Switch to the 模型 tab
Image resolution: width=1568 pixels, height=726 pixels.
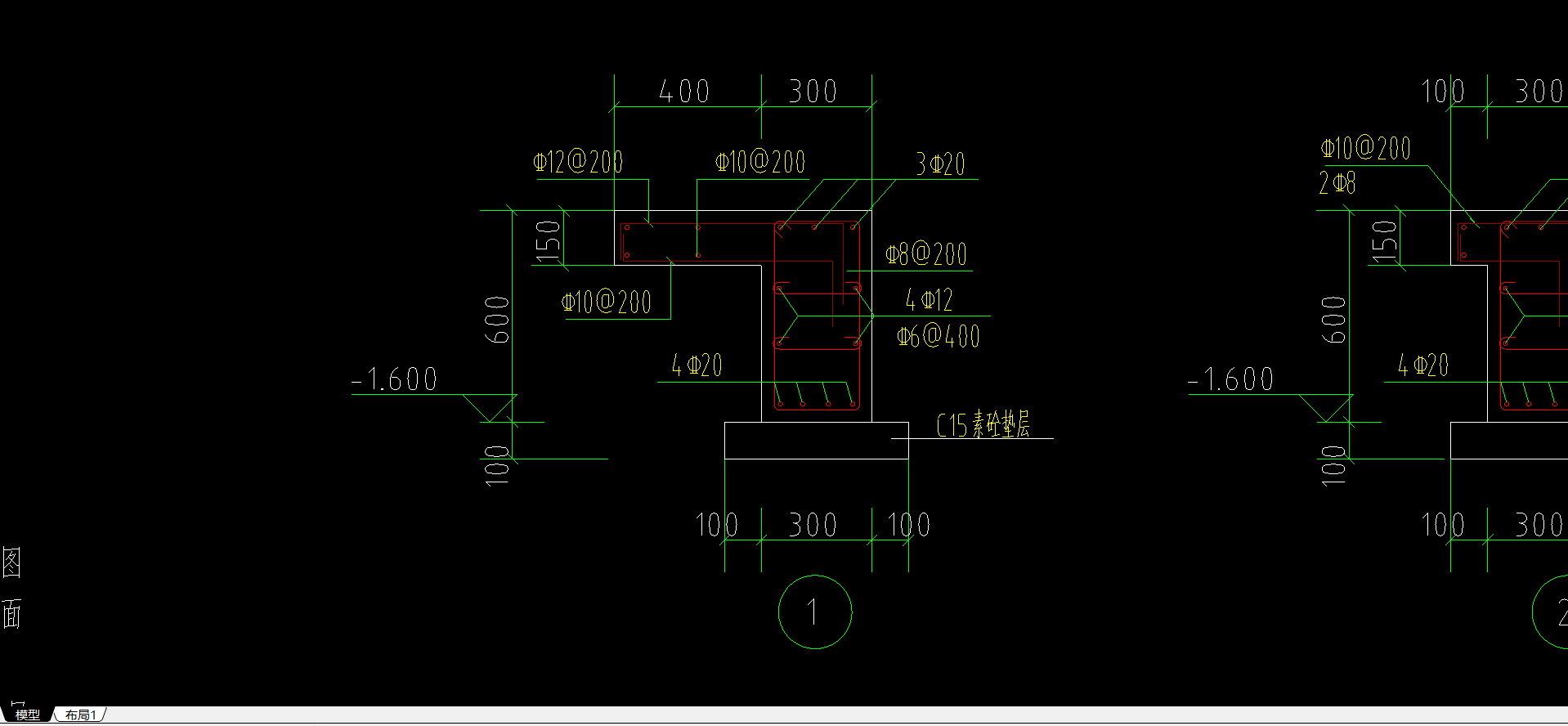tap(27, 715)
